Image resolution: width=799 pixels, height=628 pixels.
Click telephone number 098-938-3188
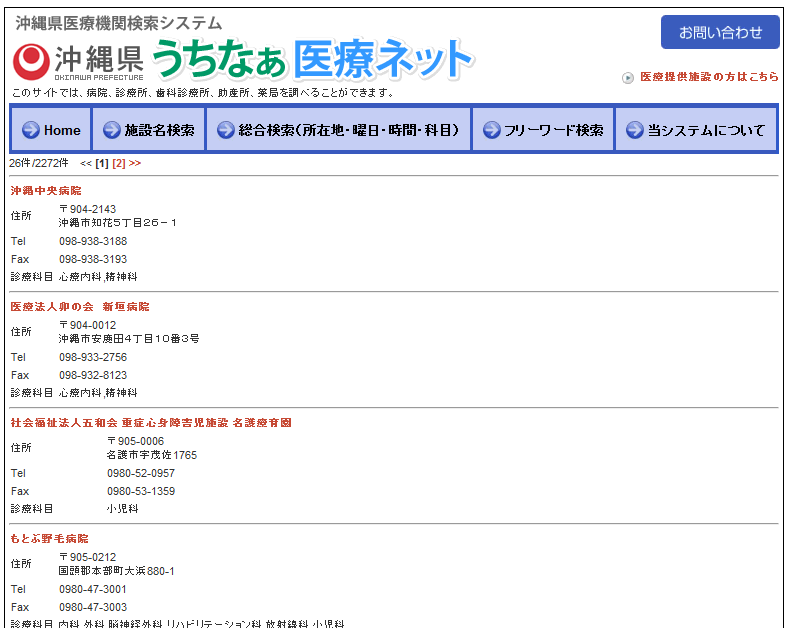pyautogui.click(x=93, y=241)
